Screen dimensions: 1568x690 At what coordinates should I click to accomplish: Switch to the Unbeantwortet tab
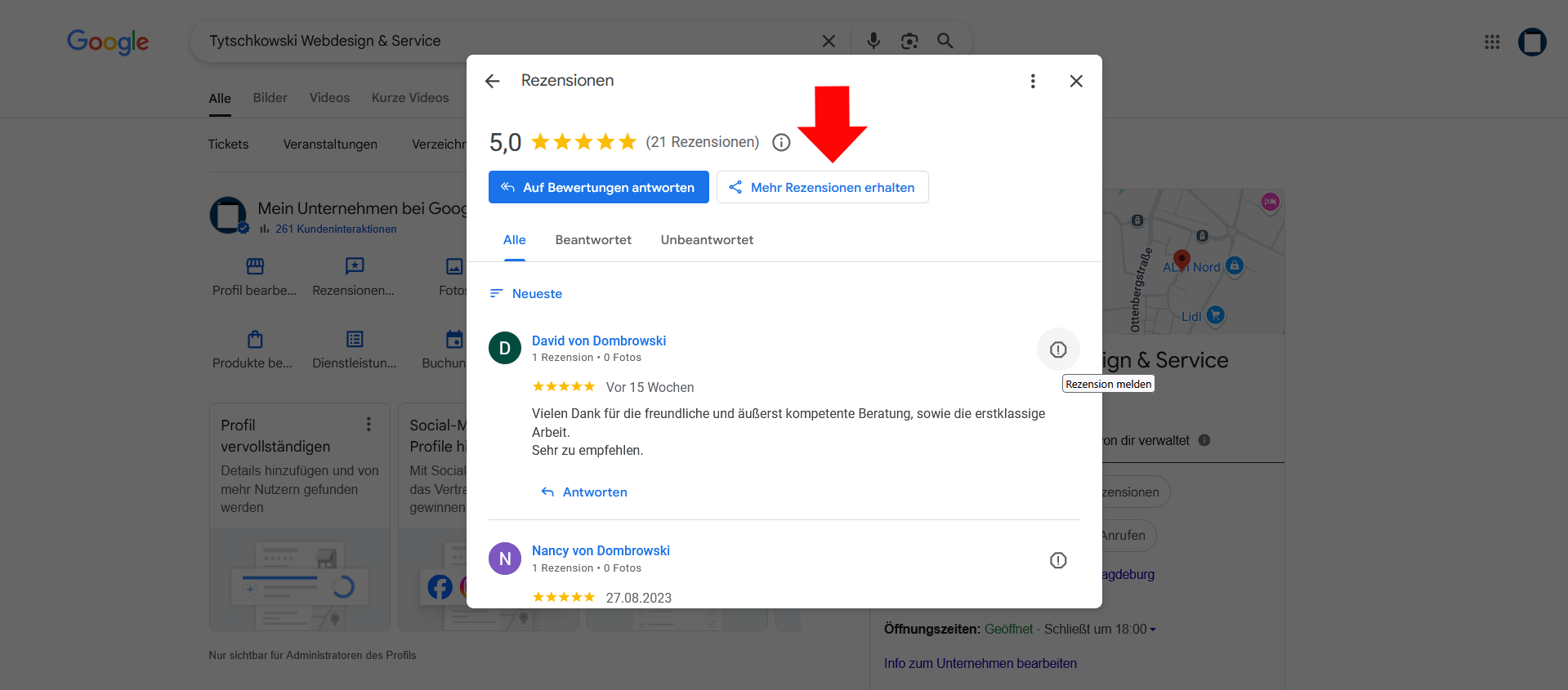point(707,240)
